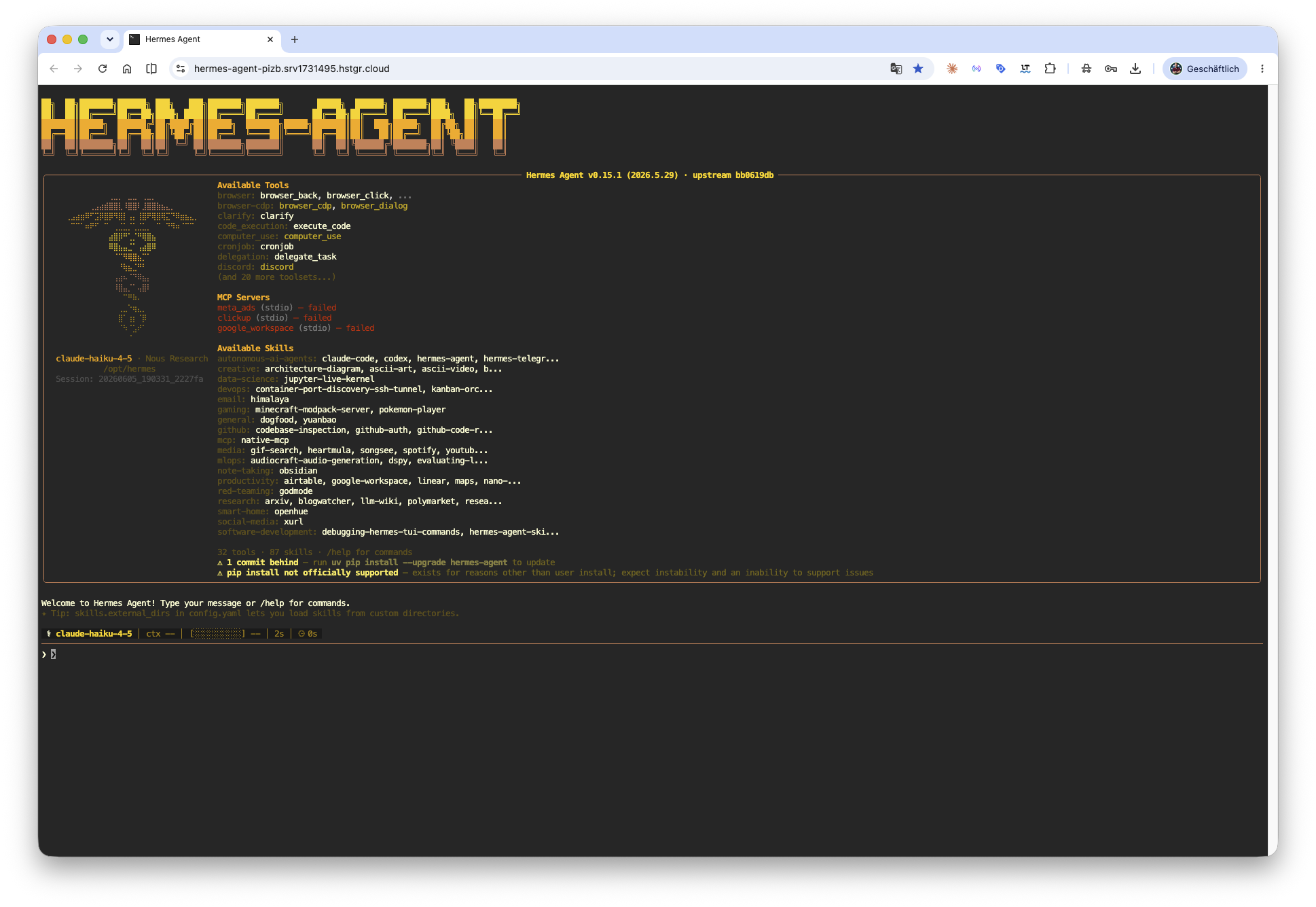Screen dimensions: 1316x907
Task: Click 'execute_code' in the tools list
Action: 322,226
